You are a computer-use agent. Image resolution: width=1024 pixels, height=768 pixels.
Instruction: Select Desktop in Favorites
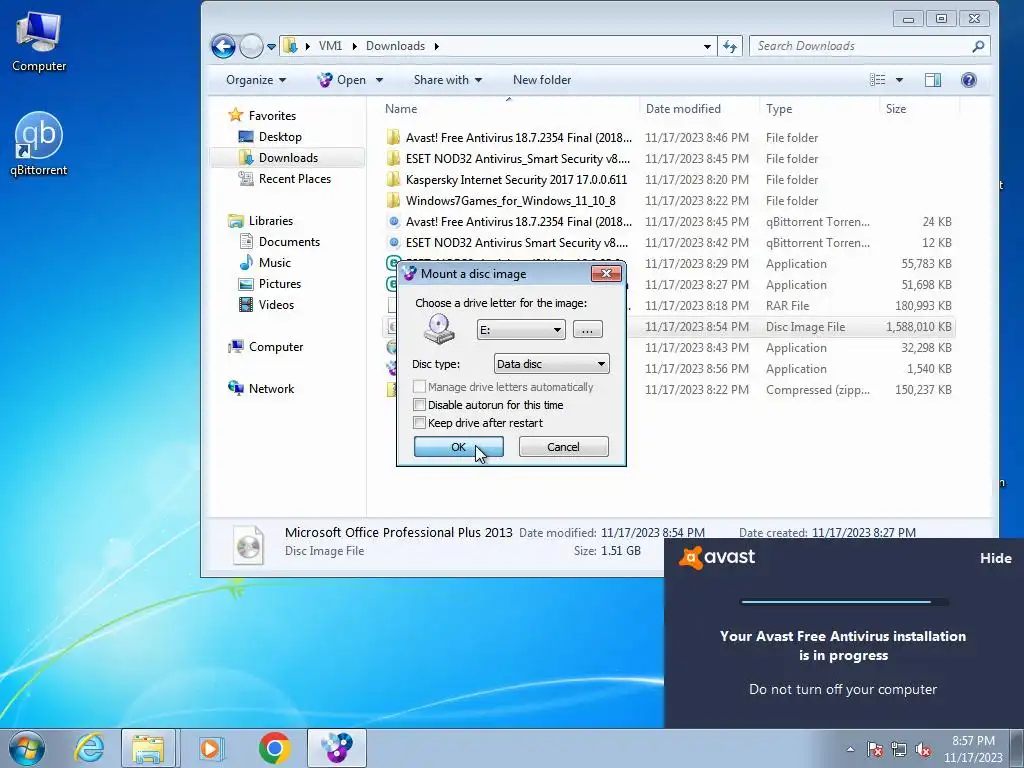point(280,136)
